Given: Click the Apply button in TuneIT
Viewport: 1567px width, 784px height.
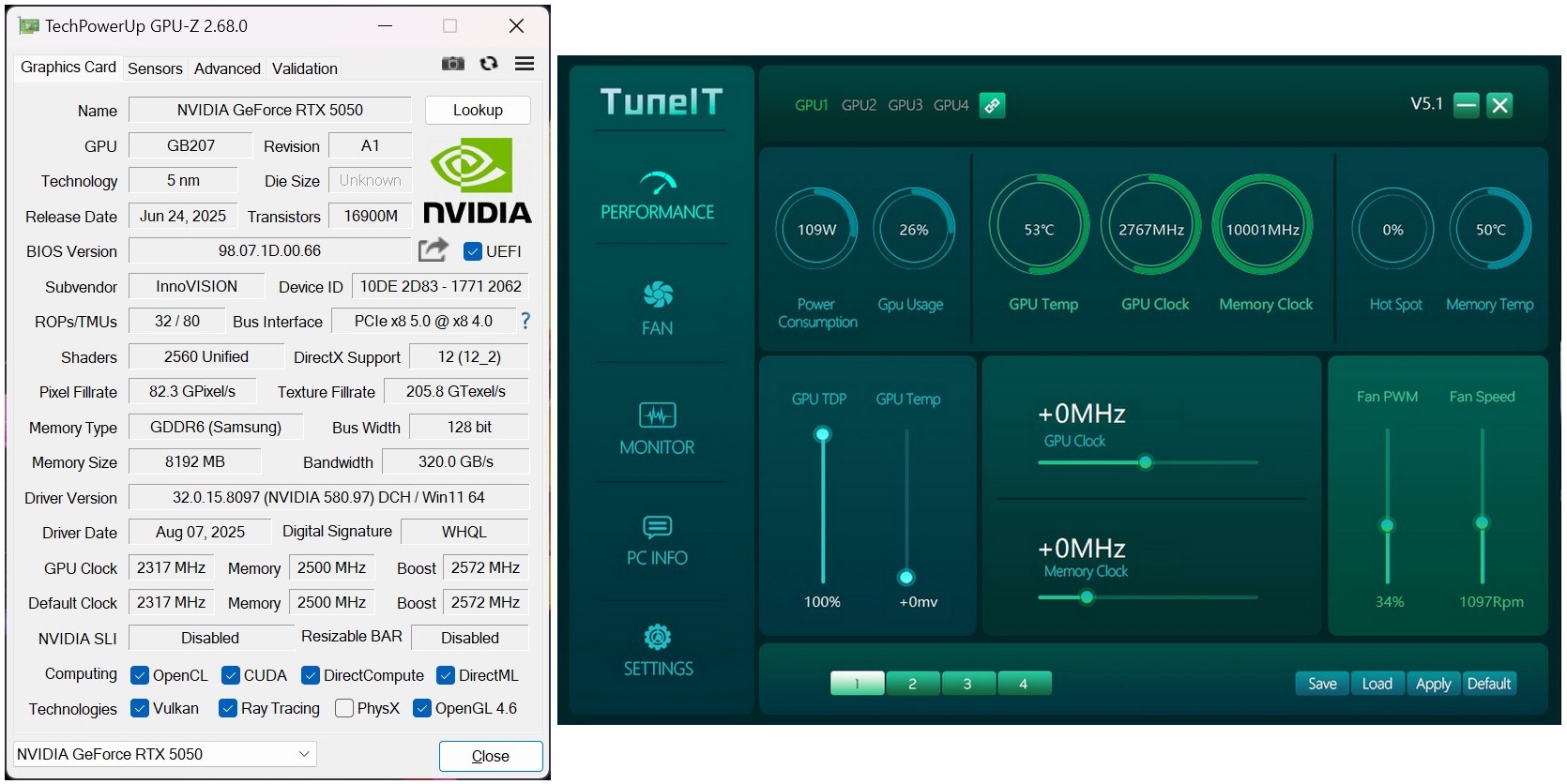Looking at the screenshot, I should (1433, 684).
